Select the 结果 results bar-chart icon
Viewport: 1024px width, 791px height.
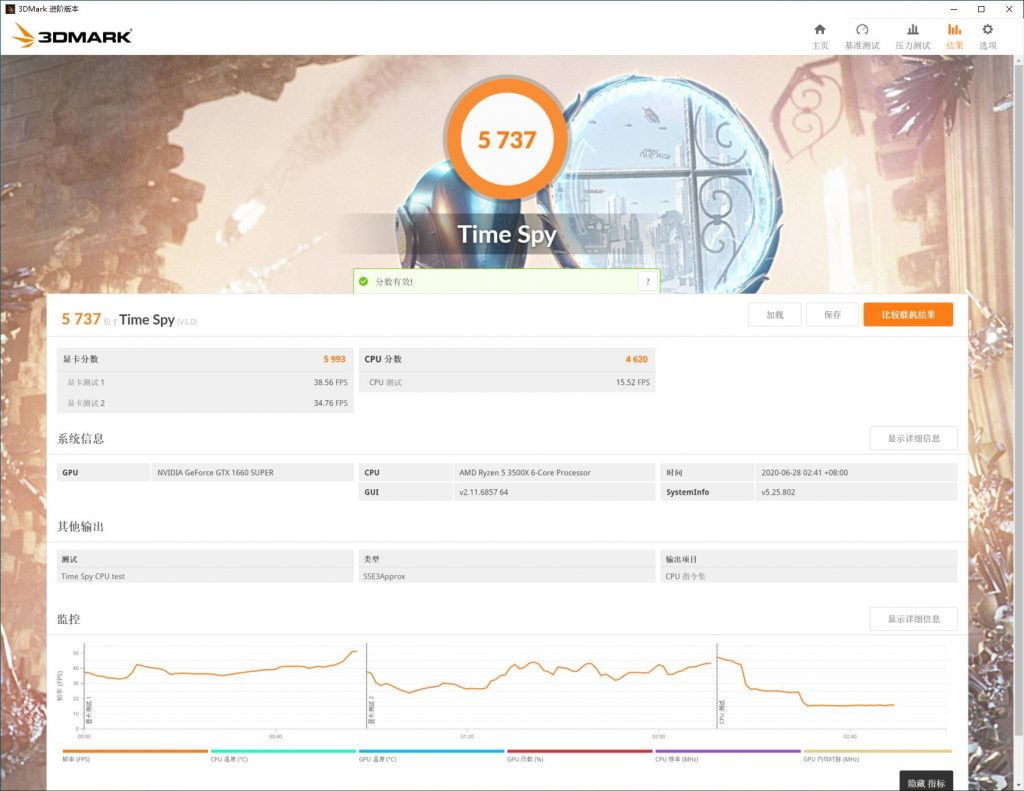(954, 29)
